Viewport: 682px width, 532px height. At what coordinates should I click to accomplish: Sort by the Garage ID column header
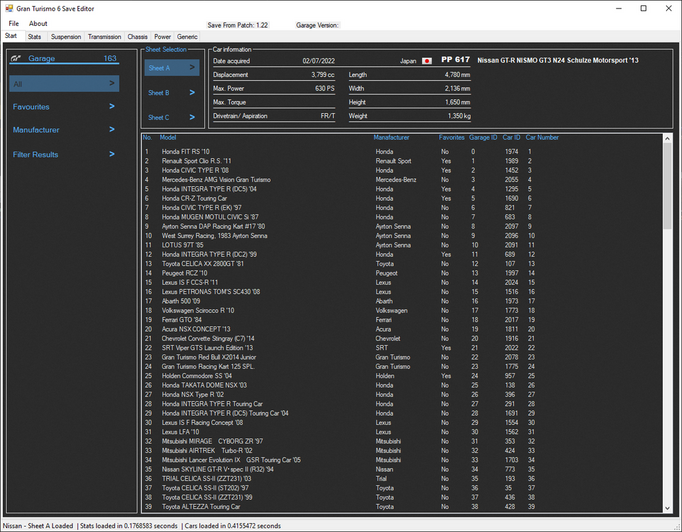(x=483, y=137)
